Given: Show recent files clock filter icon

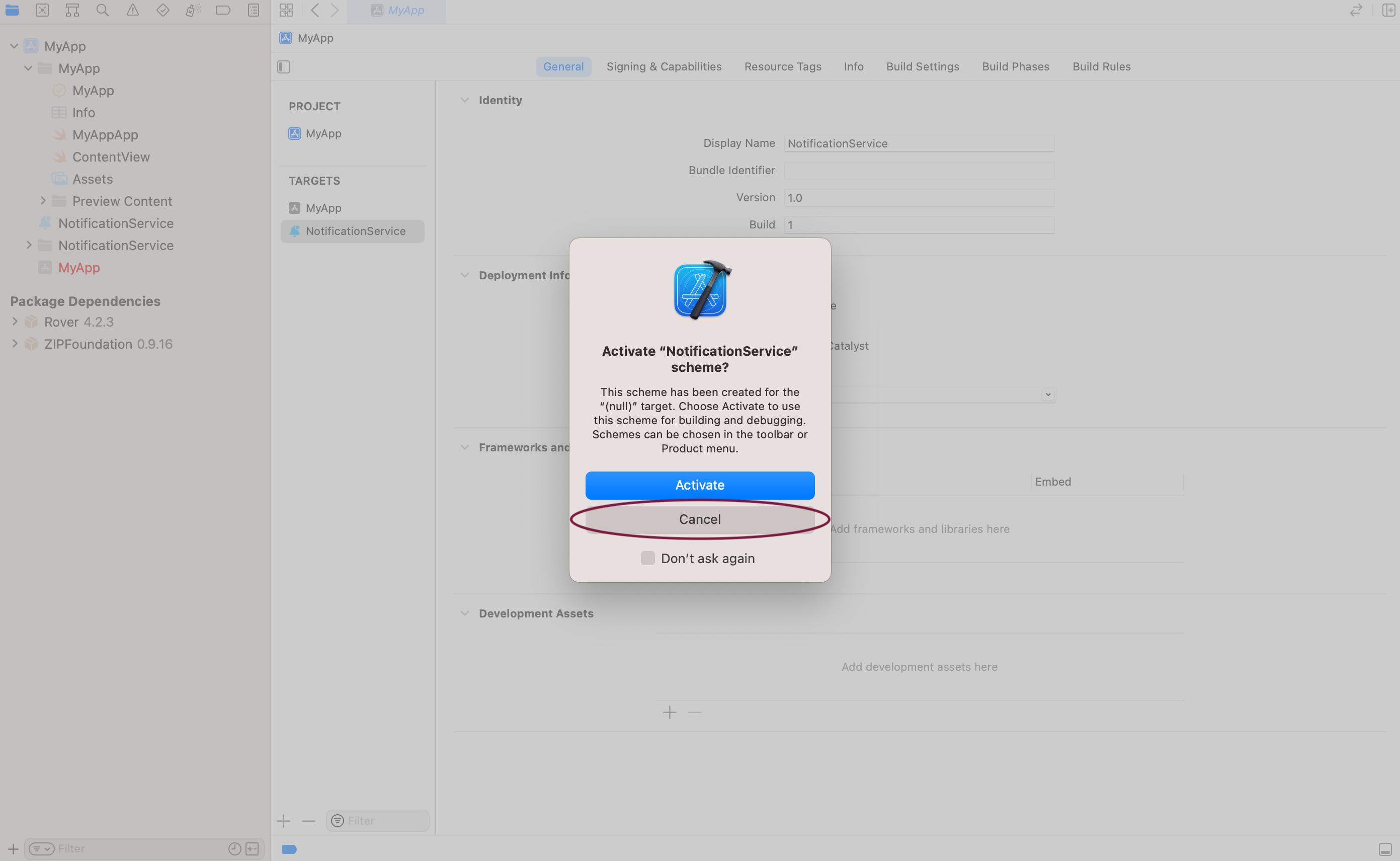Looking at the screenshot, I should [234, 849].
